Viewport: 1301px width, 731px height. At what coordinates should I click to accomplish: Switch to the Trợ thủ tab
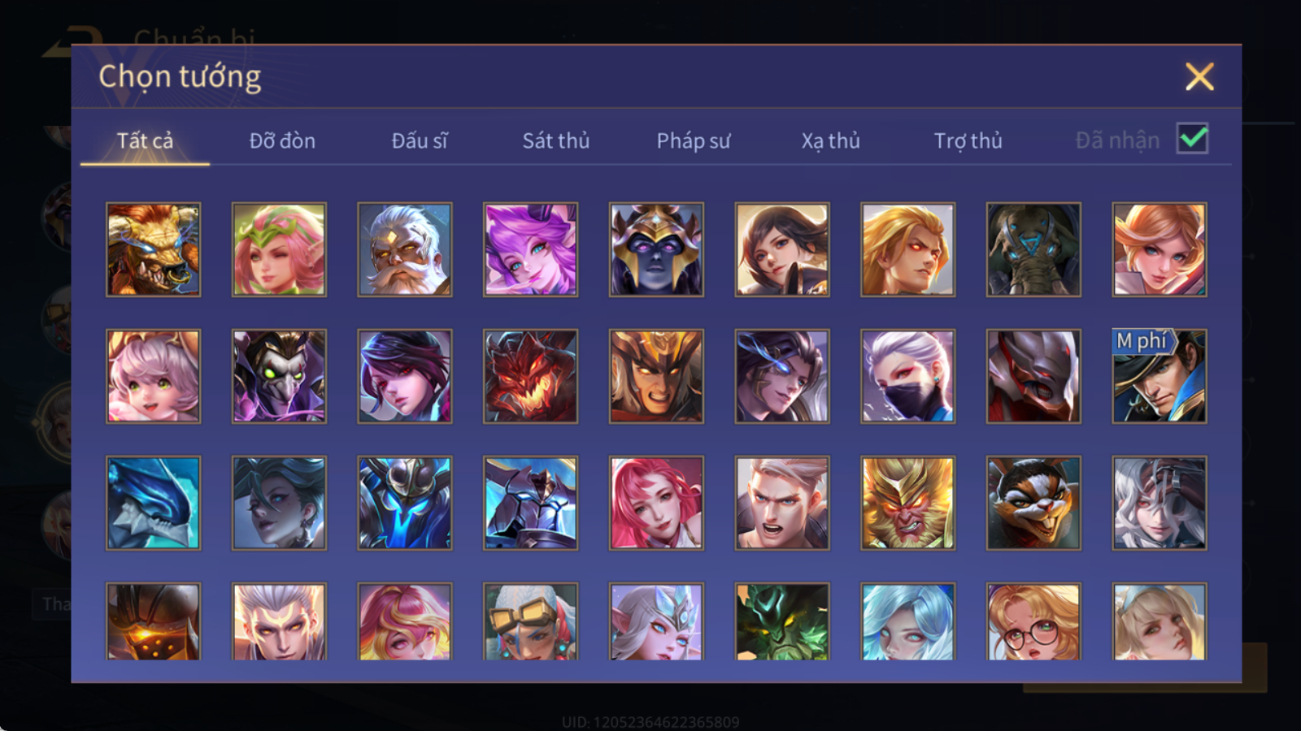click(968, 141)
